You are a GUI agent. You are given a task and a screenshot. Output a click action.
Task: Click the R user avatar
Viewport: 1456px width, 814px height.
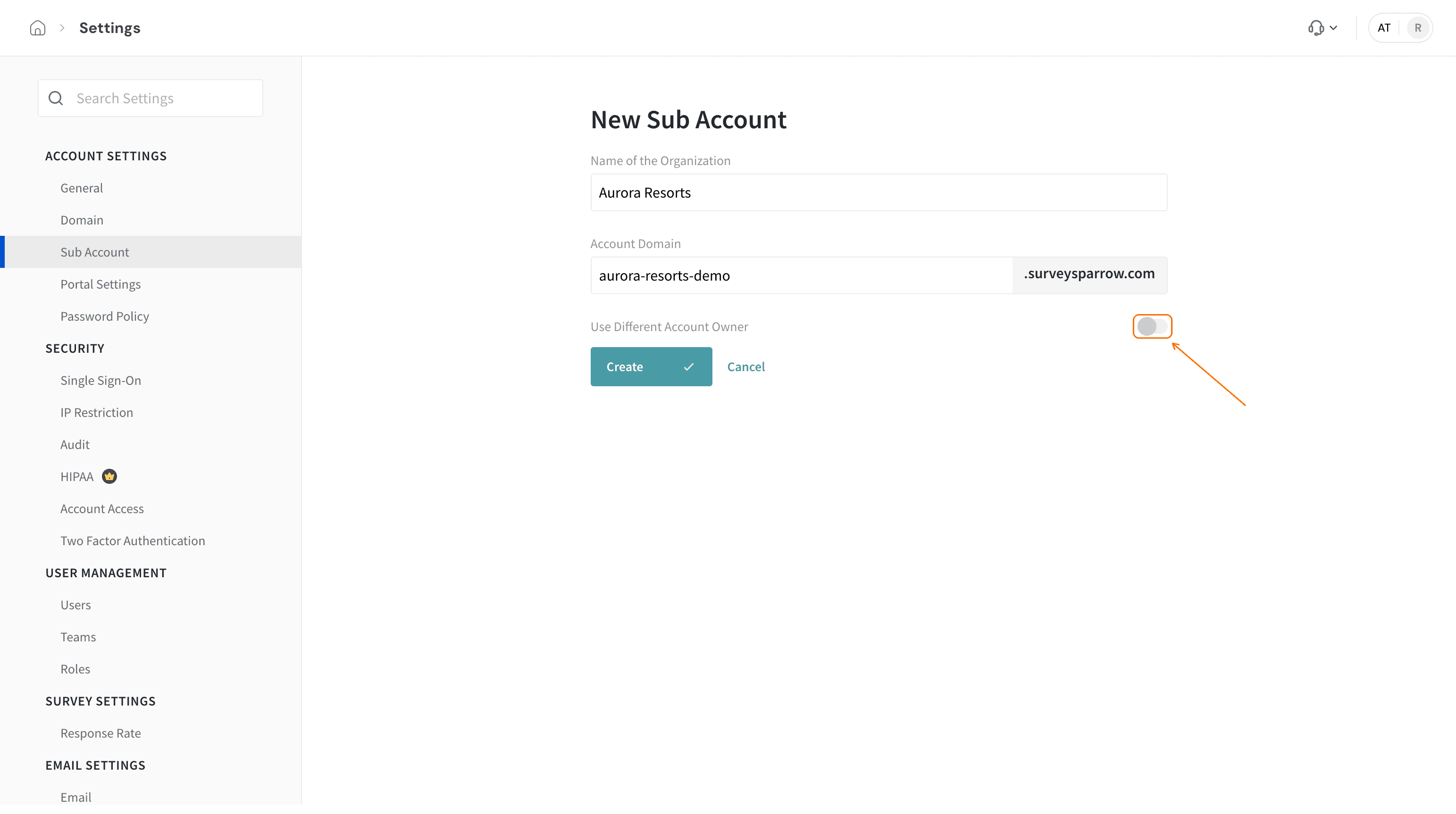click(x=1418, y=28)
